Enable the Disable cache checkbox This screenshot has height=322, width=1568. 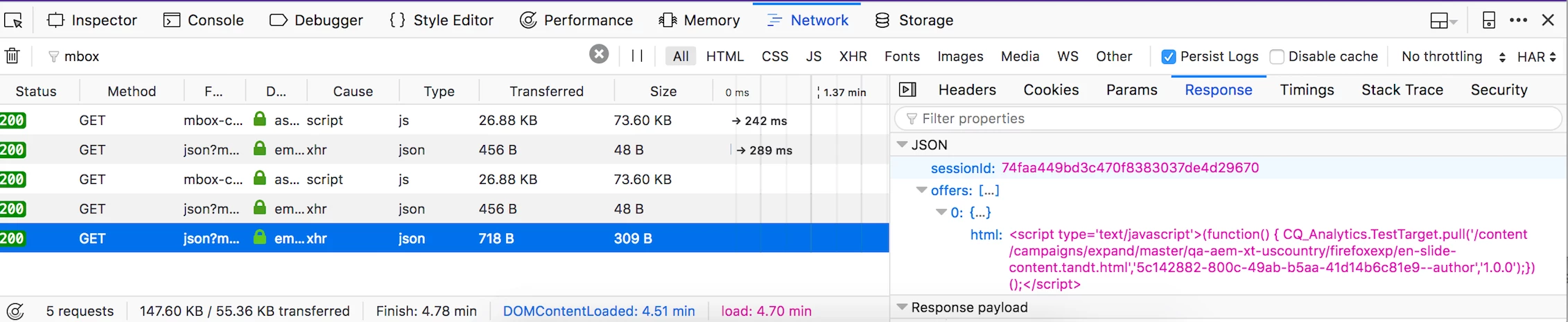pyautogui.click(x=1277, y=57)
